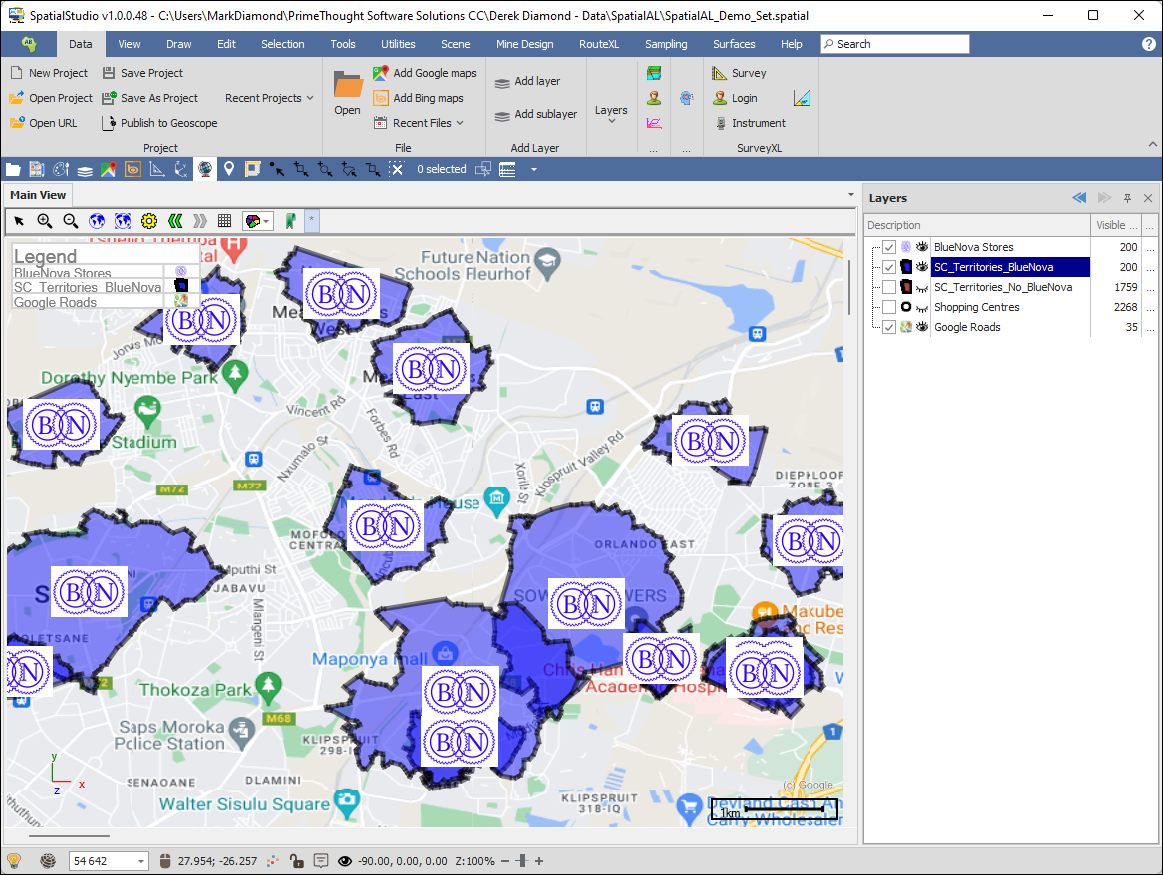Click the Add Bing maps icon
1163x875 pixels.
381,98
